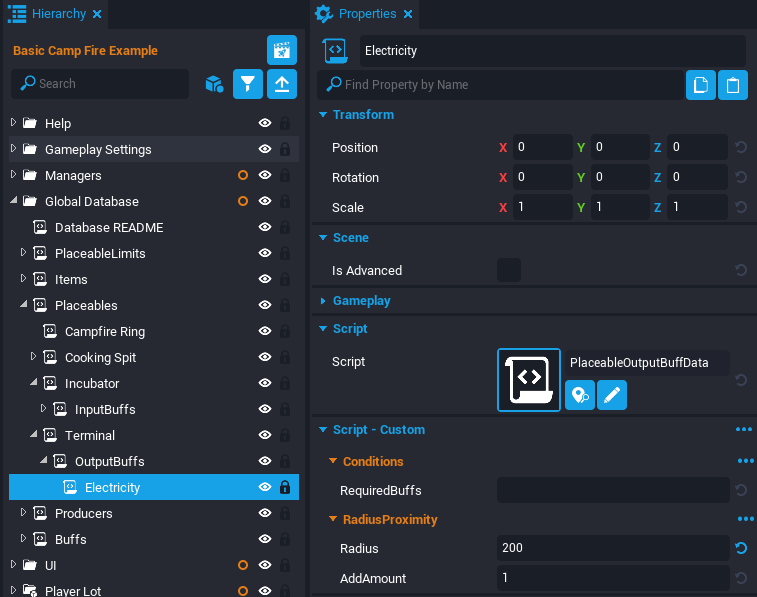The width and height of the screenshot is (757, 597).
Task: Hide the Cooking Spit object with eye icon
Action: coord(265,357)
